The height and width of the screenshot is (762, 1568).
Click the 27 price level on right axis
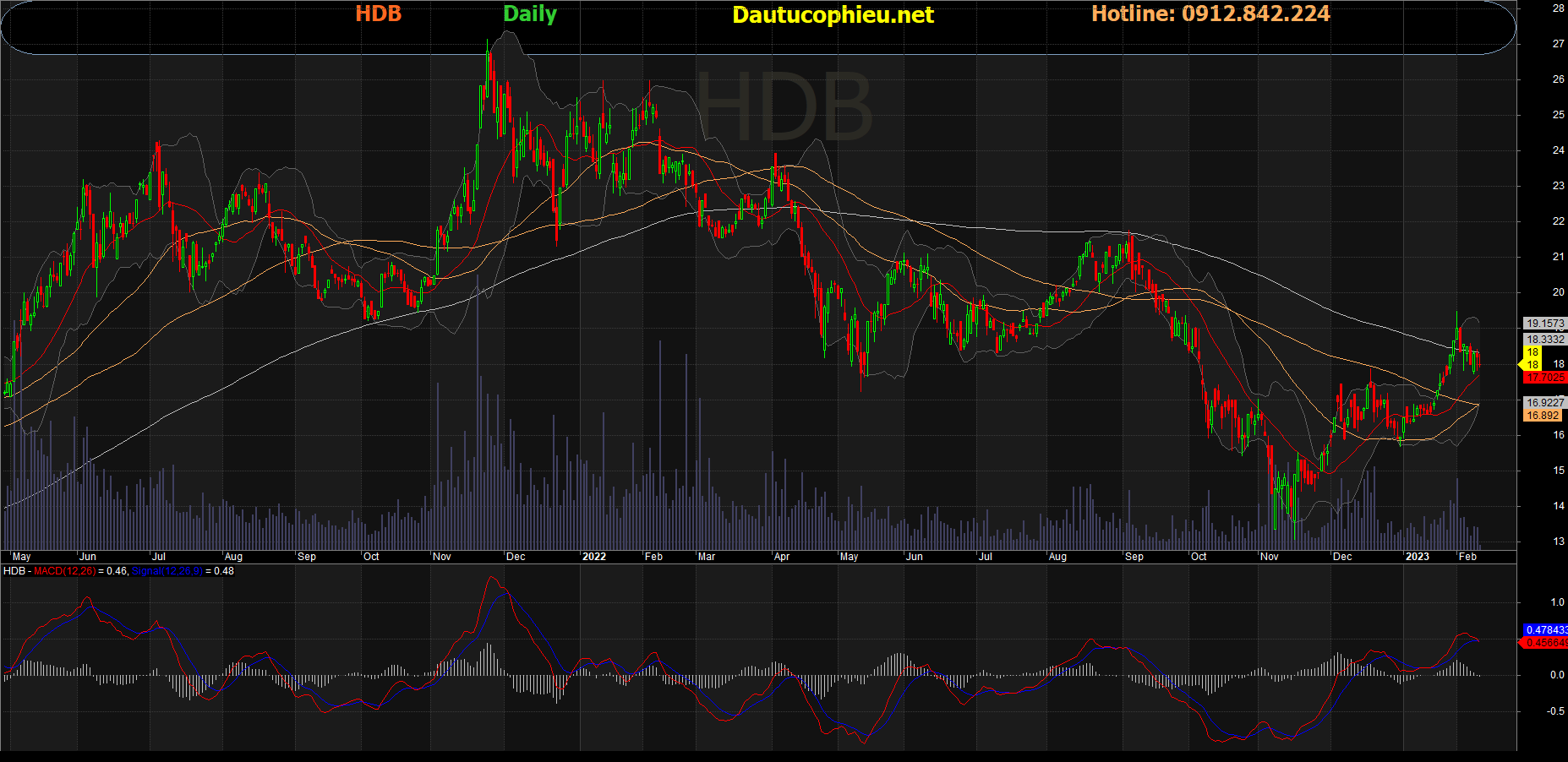pos(1558,44)
